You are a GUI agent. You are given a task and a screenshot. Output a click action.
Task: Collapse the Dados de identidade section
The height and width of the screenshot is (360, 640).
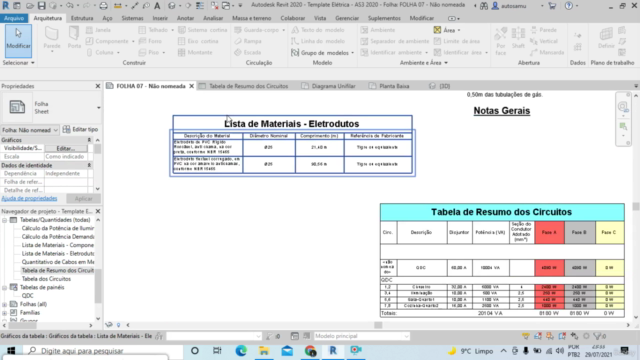(x=89, y=165)
